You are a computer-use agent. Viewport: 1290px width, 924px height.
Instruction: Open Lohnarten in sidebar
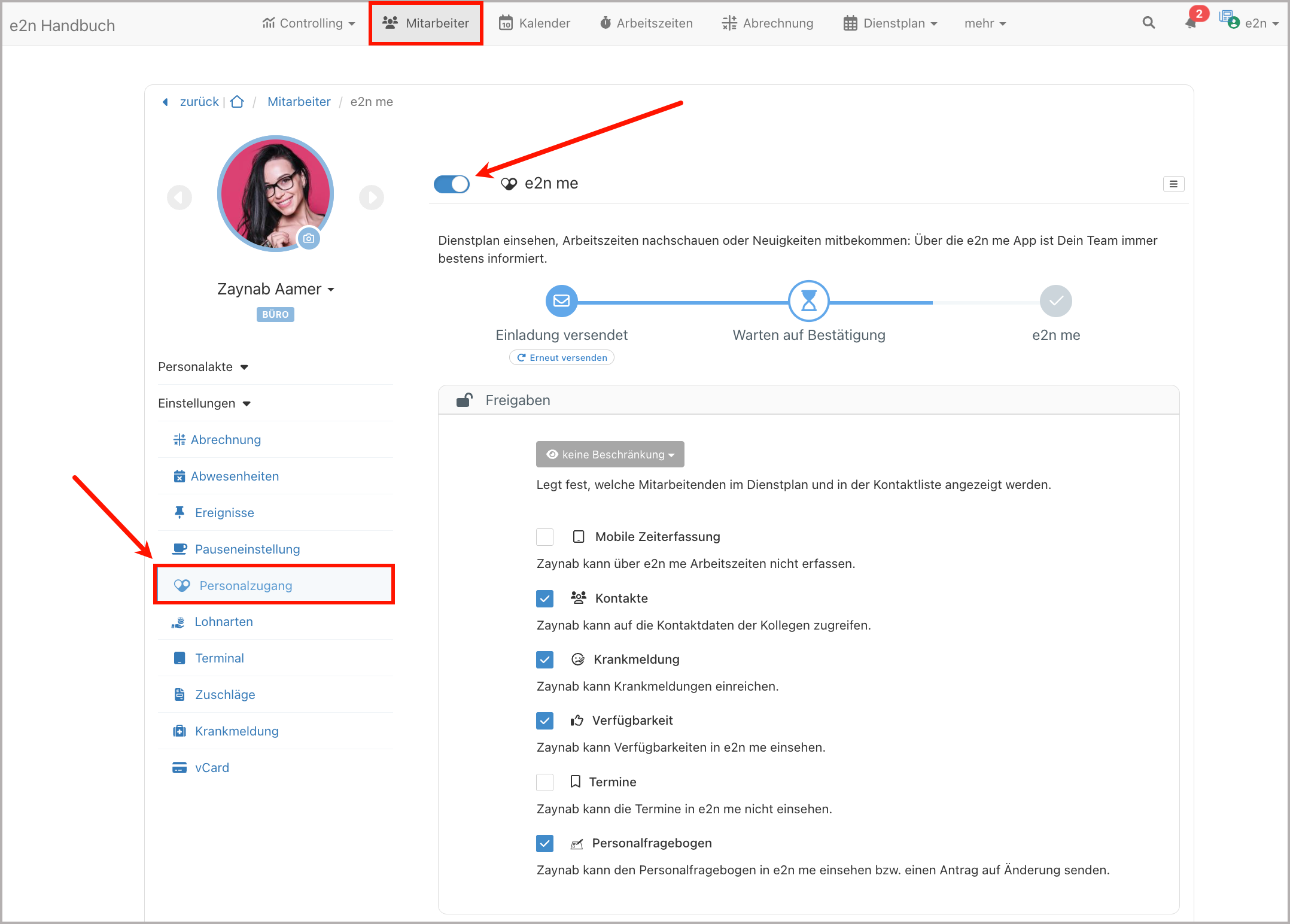224,622
